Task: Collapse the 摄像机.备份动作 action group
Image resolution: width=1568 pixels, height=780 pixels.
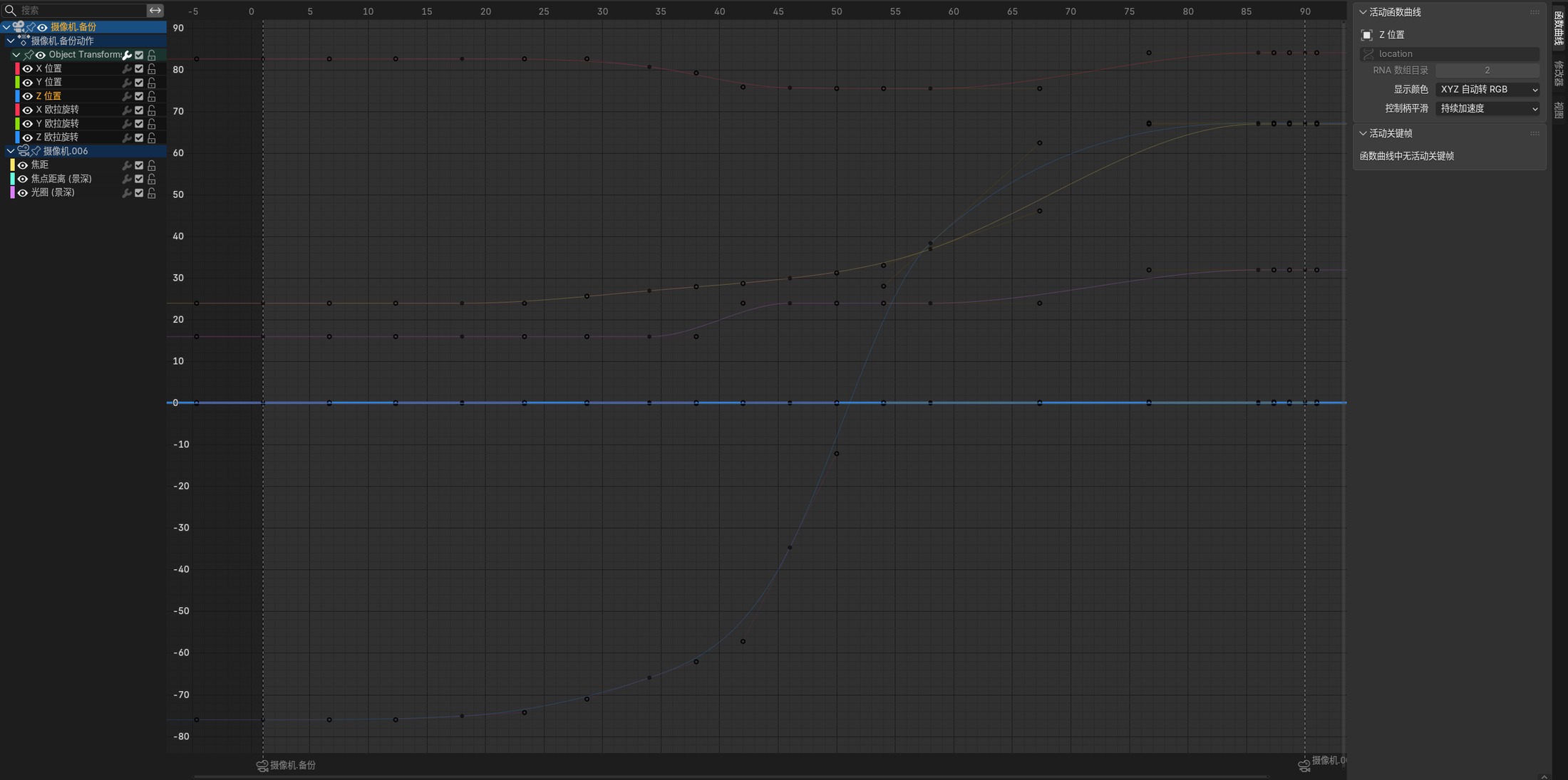Action: pos(11,41)
